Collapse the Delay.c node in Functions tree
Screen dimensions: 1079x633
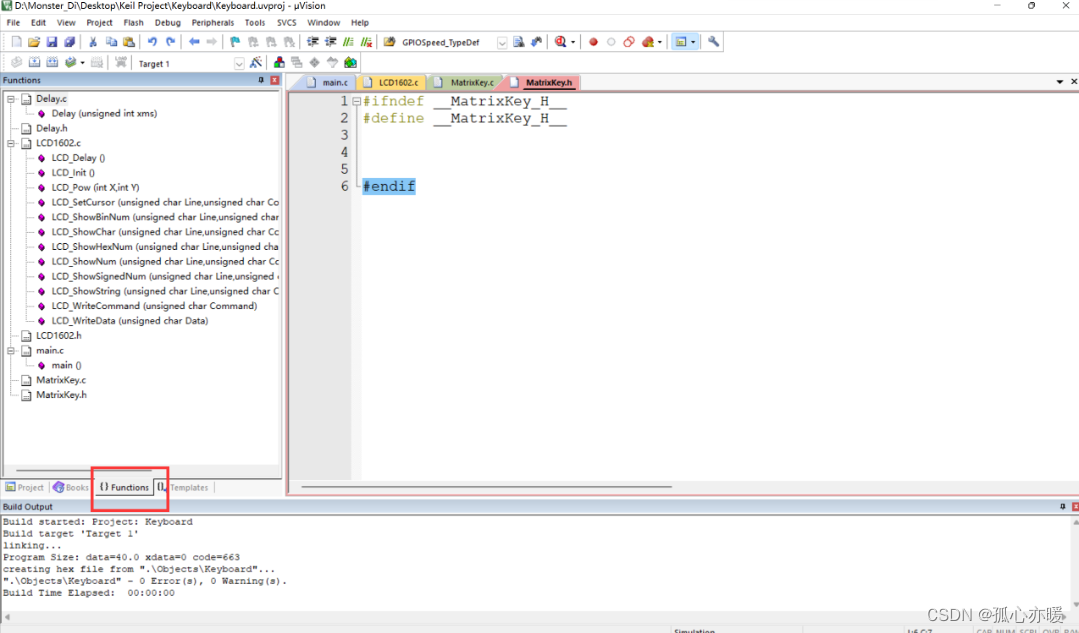pos(11,99)
